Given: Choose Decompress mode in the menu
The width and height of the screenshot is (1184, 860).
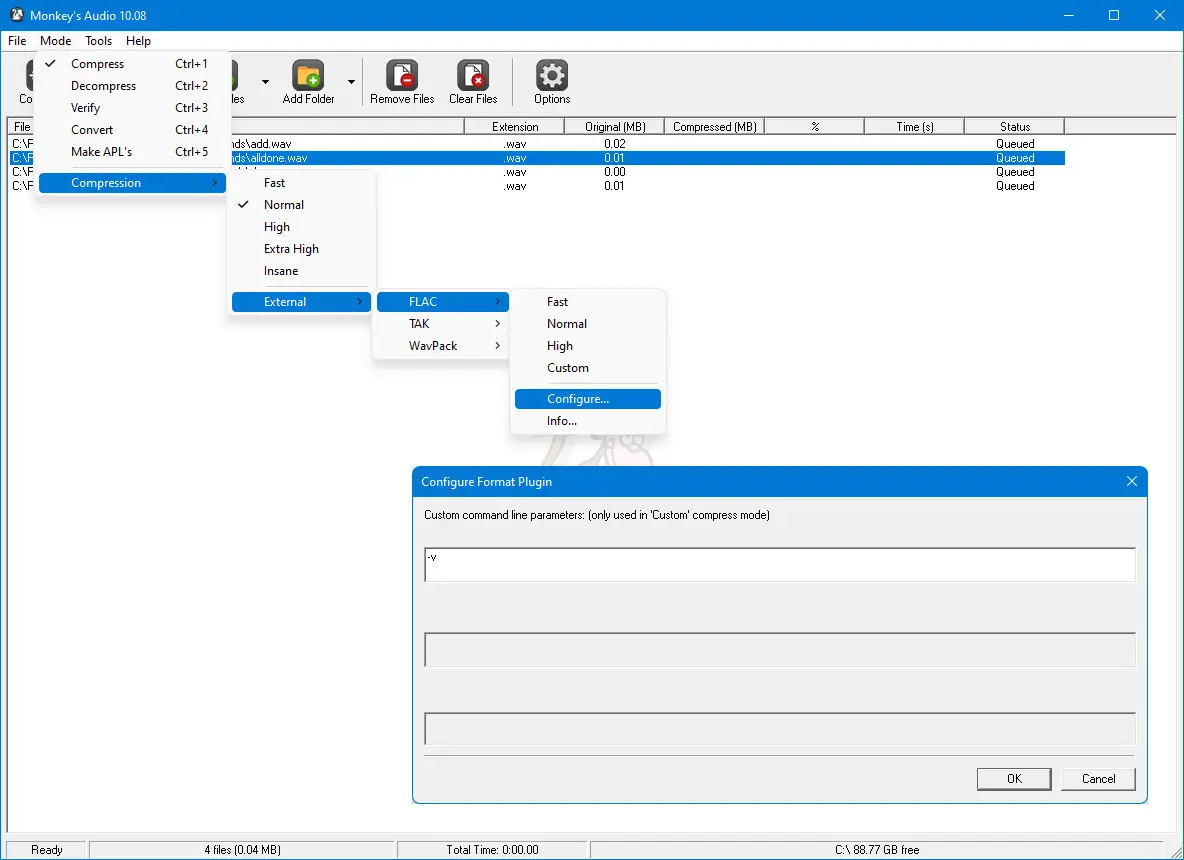Looking at the screenshot, I should (x=132, y=86).
